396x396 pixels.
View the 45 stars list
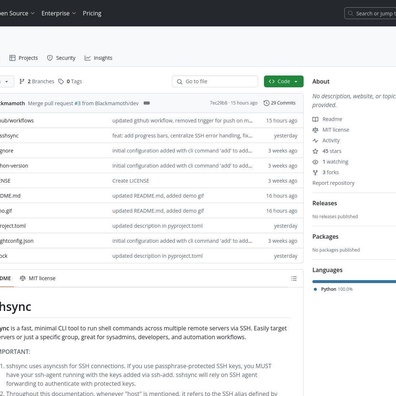click(332, 151)
